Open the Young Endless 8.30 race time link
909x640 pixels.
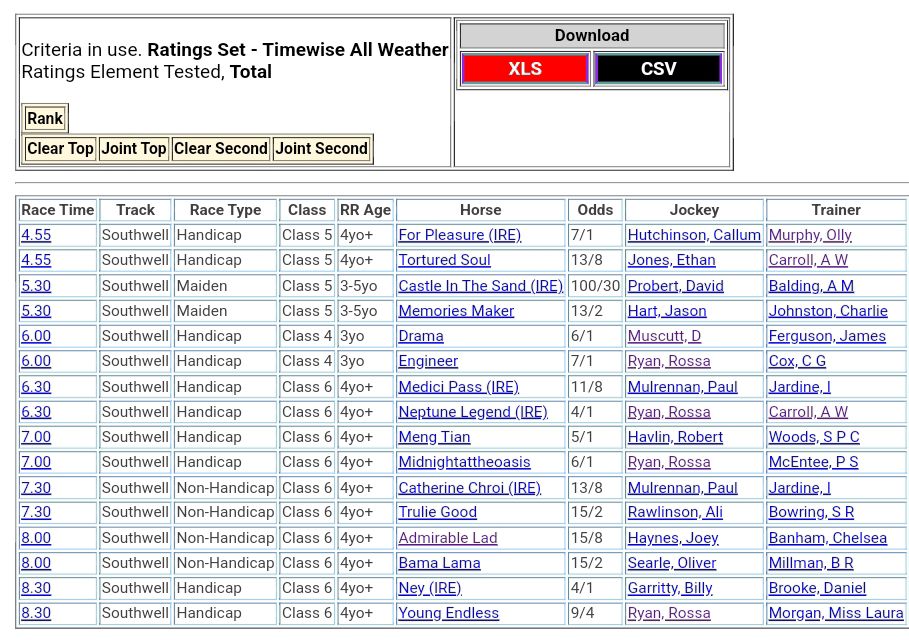click(36, 613)
